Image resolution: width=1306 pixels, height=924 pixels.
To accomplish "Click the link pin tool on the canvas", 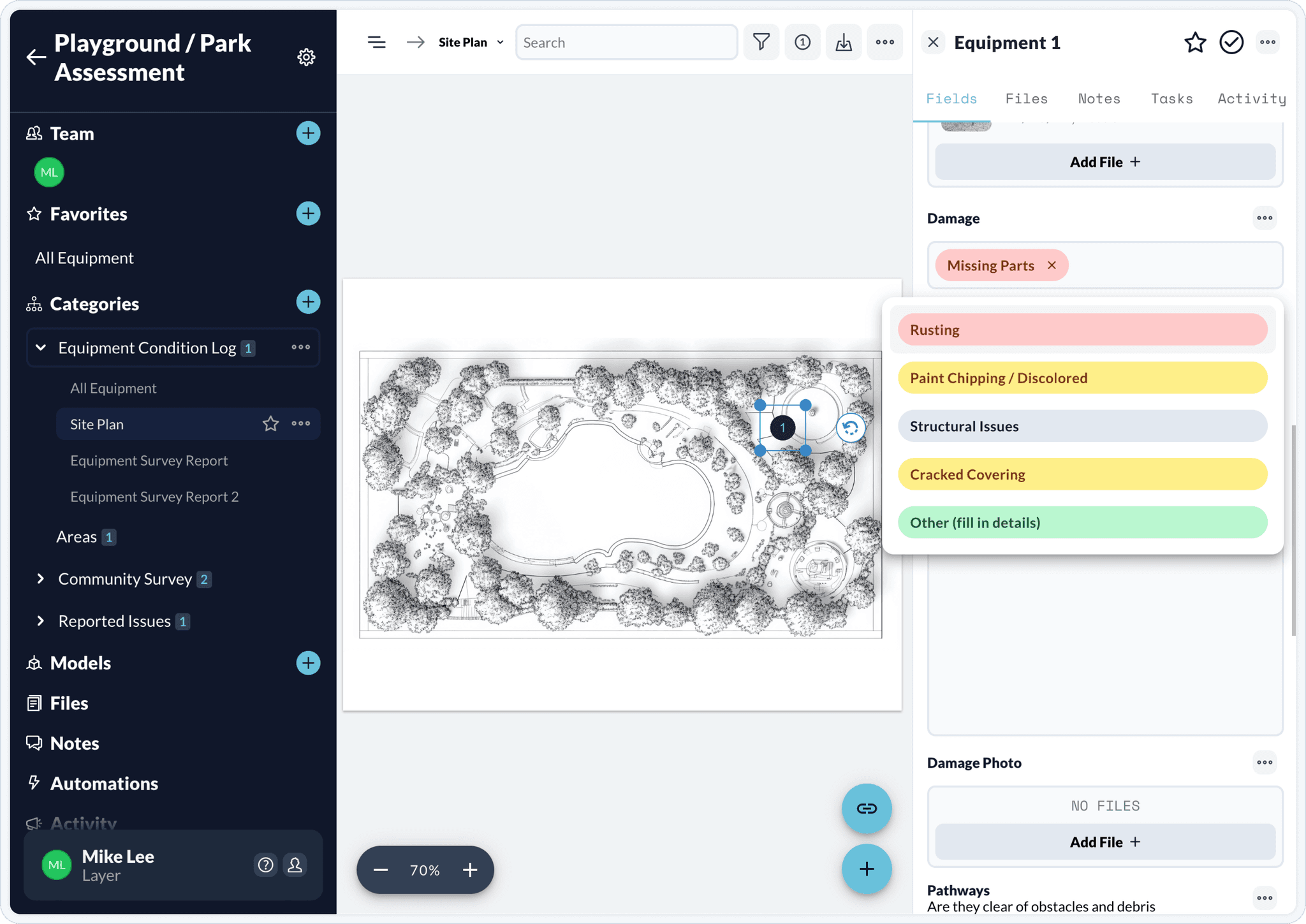I will pyautogui.click(x=866, y=809).
